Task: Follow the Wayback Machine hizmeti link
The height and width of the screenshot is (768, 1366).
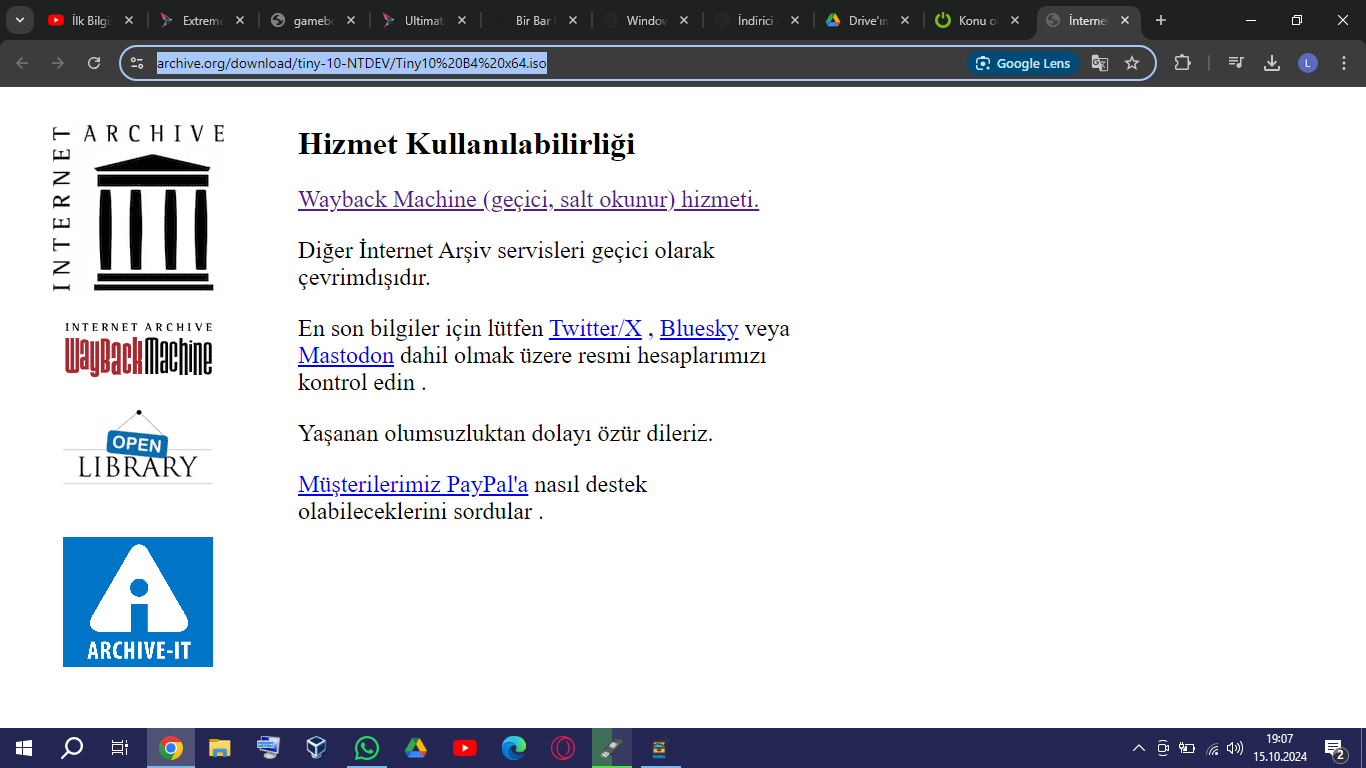Action: [x=528, y=199]
